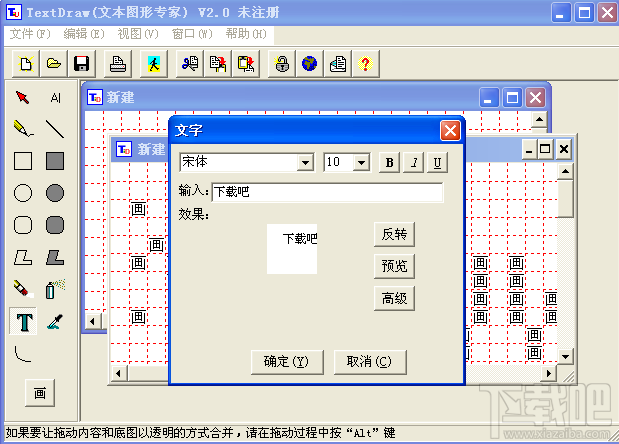The width and height of the screenshot is (619, 444).
Task: Click the Open folder toolbar icon
Action: coord(54,64)
